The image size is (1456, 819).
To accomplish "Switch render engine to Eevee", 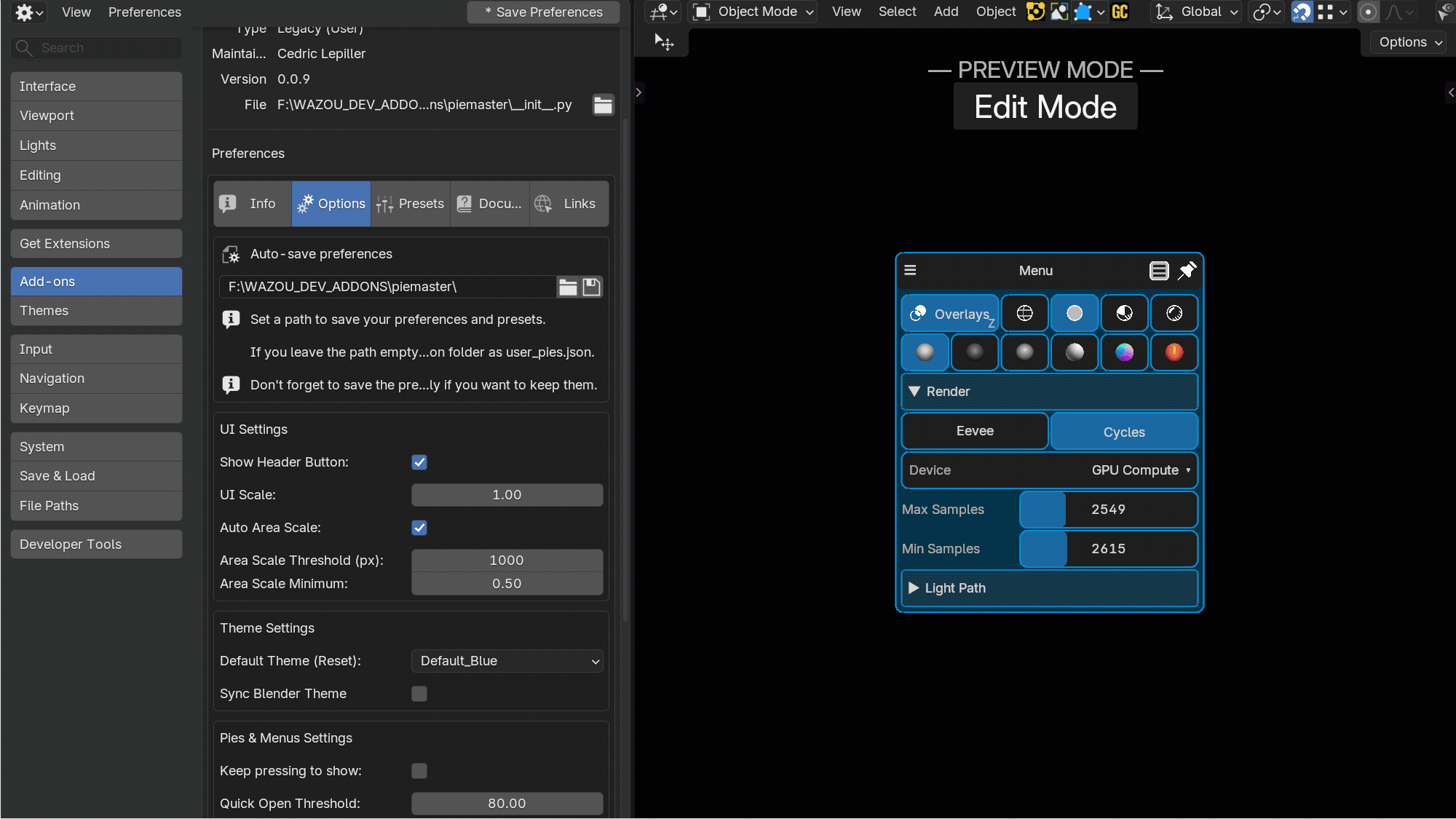I will pos(975,431).
